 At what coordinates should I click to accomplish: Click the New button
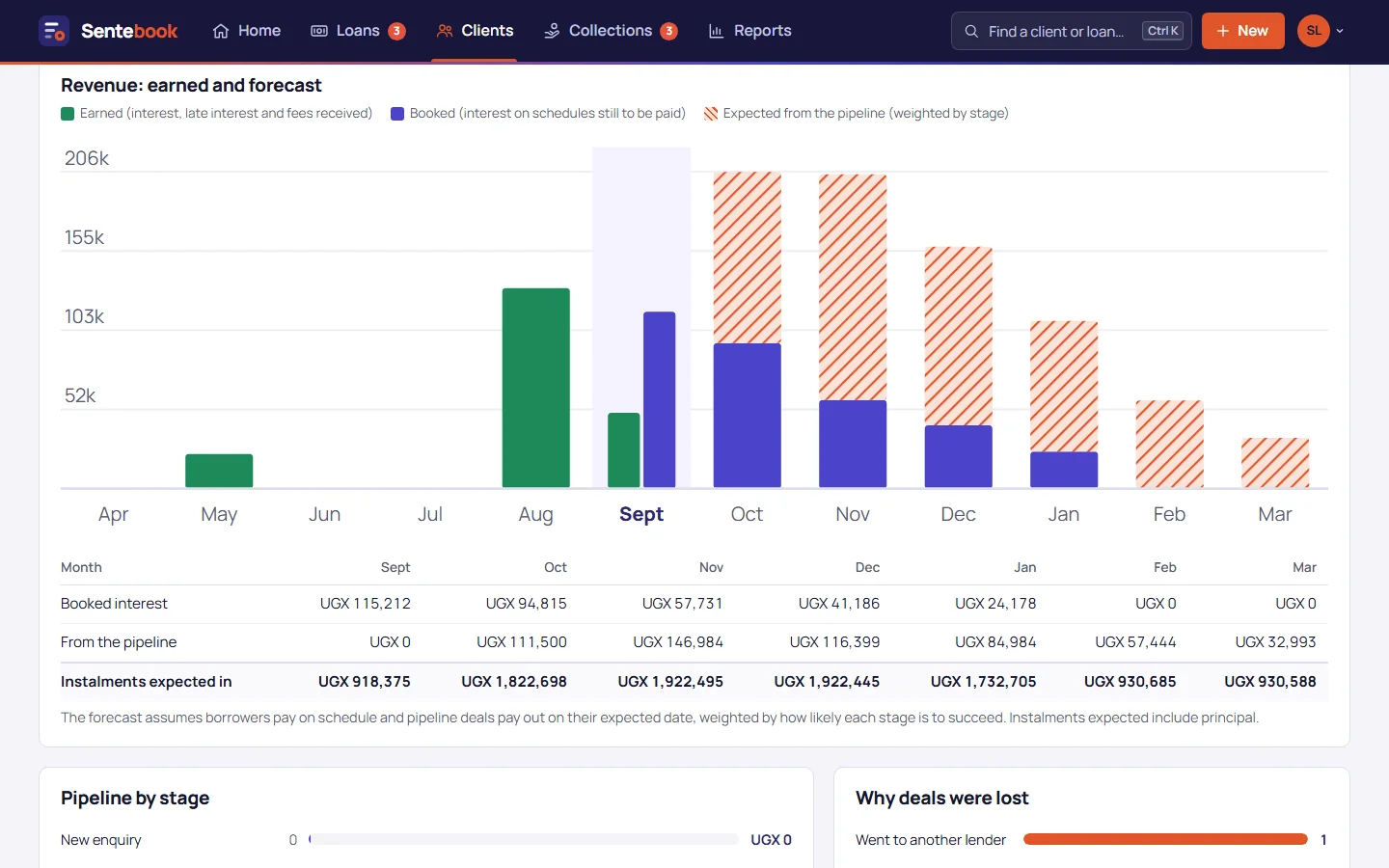tap(1242, 31)
